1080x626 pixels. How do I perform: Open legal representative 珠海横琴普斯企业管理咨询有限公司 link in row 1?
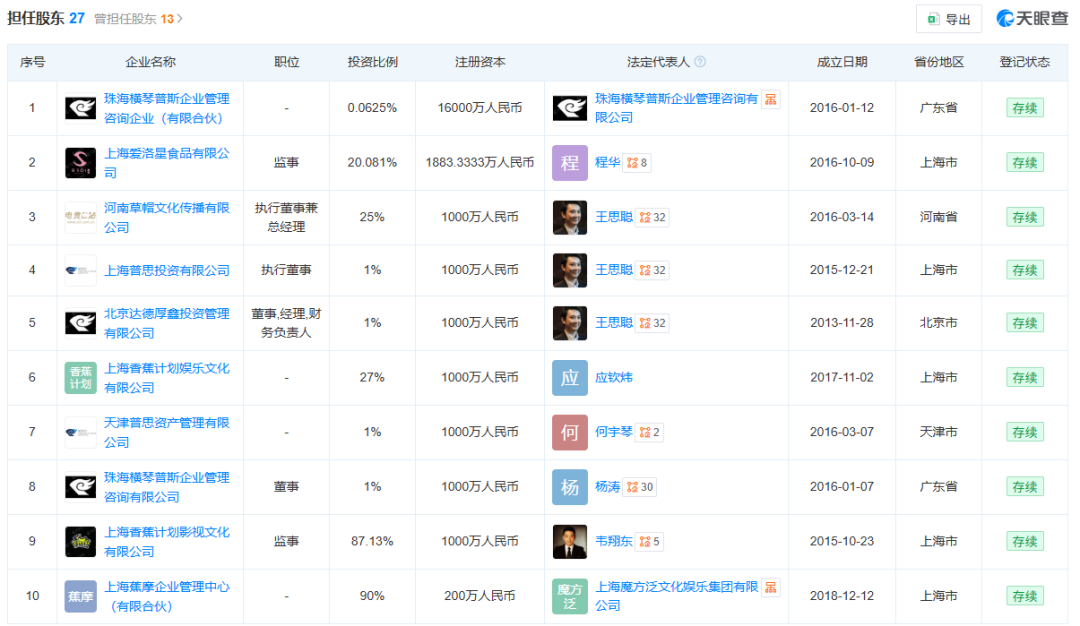pyautogui.click(x=676, y=108)
